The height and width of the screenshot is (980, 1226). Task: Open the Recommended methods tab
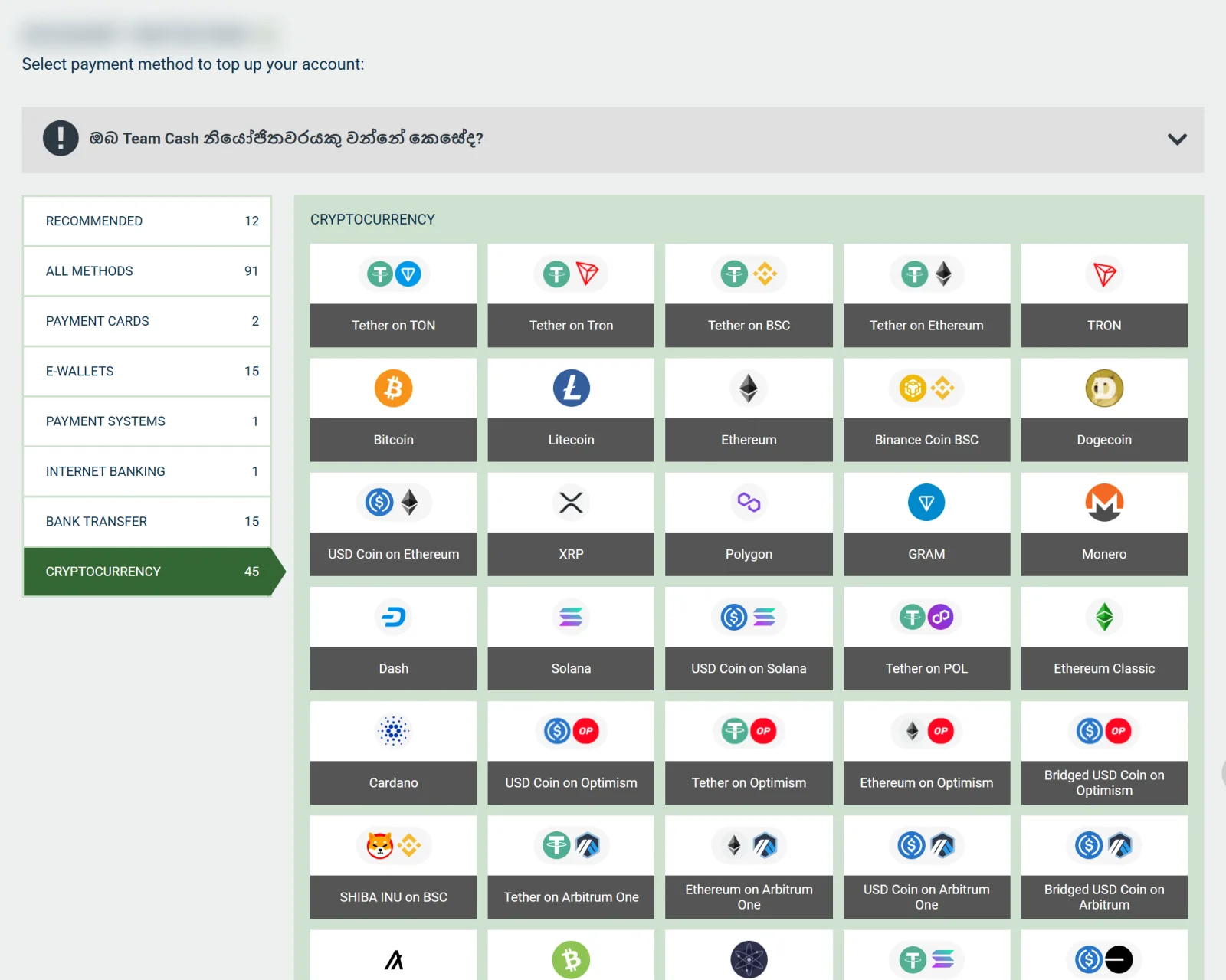[x=147, y=221]
